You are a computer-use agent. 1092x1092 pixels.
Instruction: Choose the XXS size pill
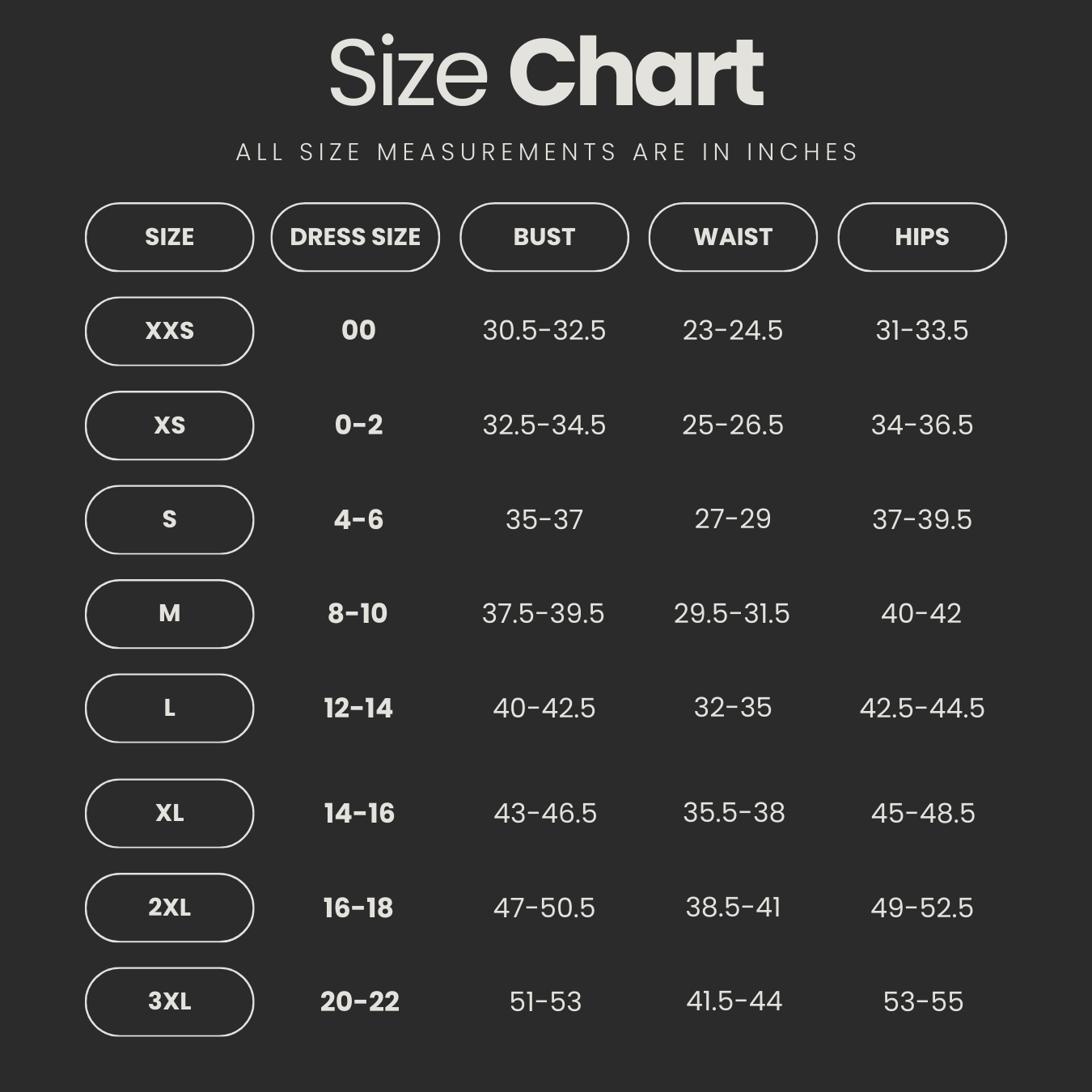[x=169, y=331]
